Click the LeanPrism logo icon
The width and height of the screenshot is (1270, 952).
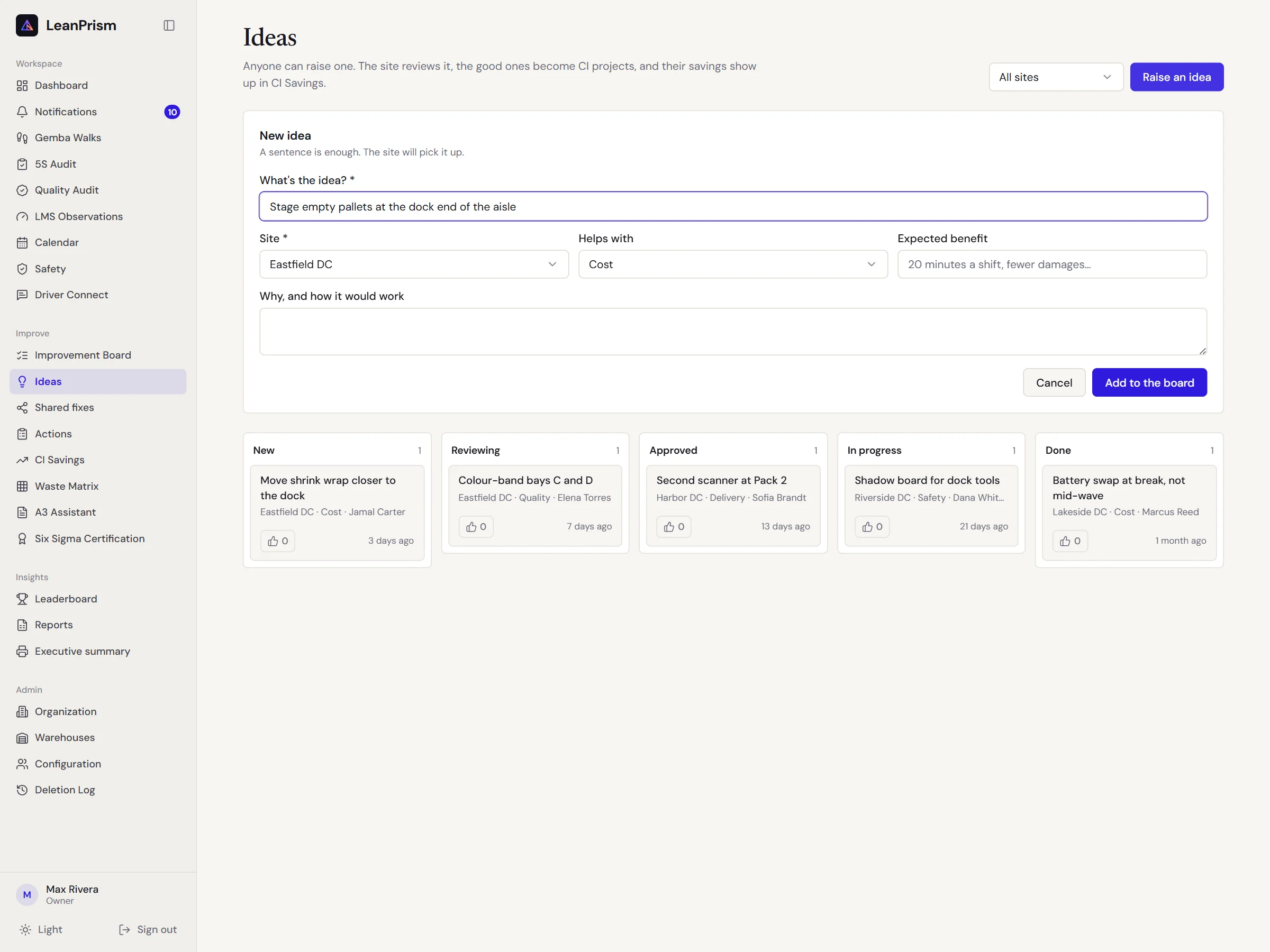pyautogui.click(x=27, y=25)
